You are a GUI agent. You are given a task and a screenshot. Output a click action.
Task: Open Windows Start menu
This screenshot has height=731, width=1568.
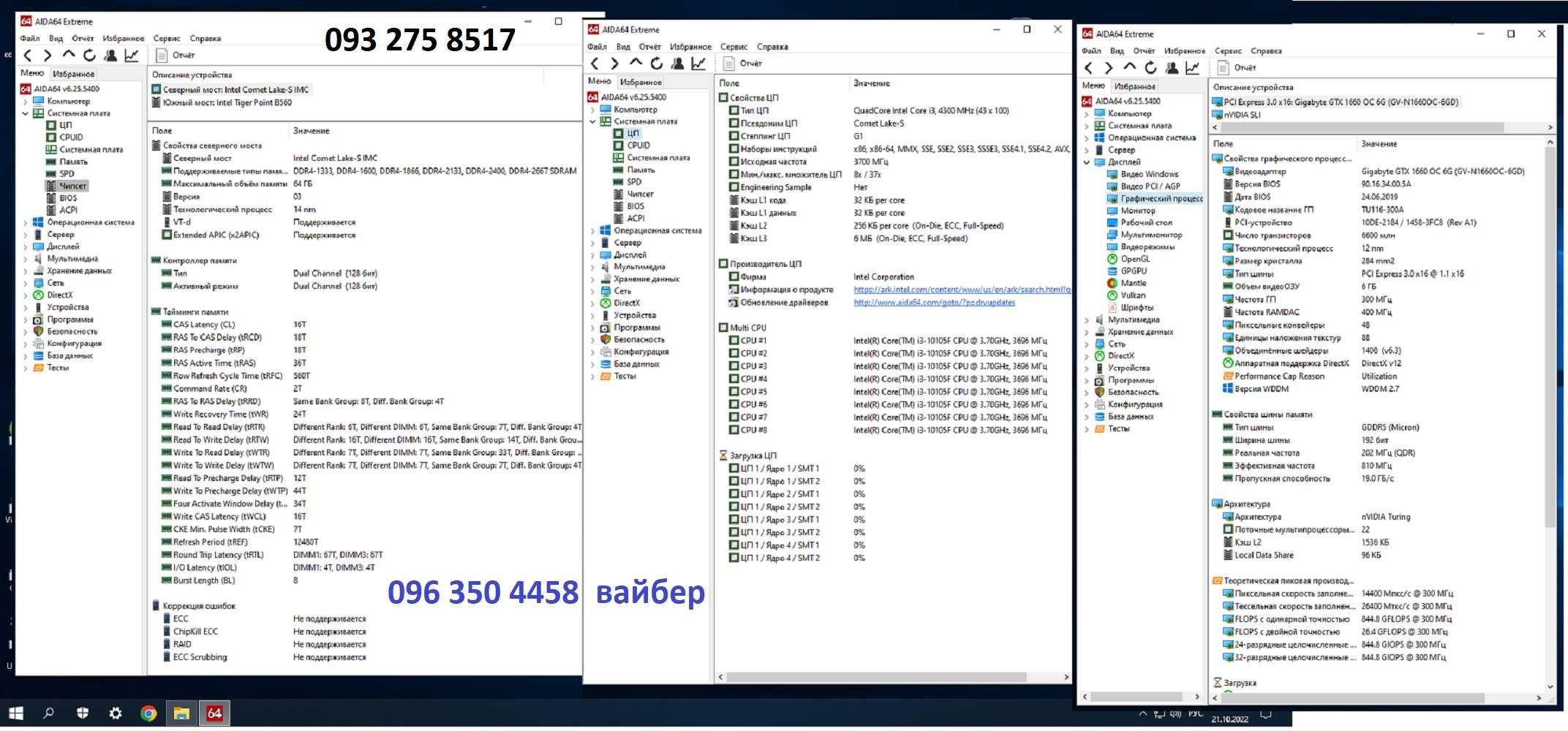(x=15, y=713)
